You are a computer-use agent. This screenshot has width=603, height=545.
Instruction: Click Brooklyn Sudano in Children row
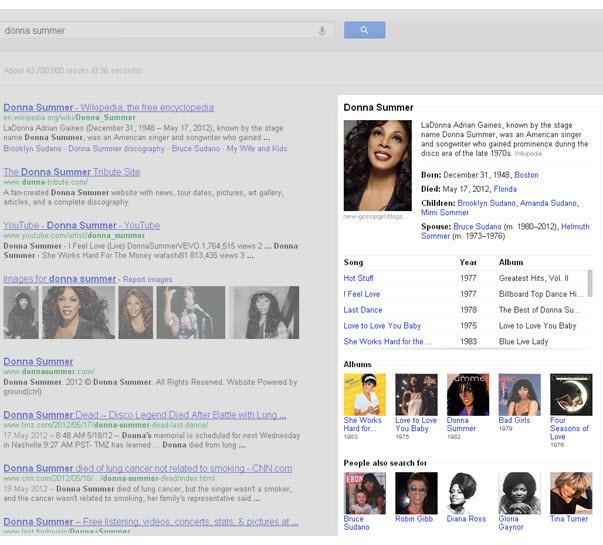click(486, 203)
